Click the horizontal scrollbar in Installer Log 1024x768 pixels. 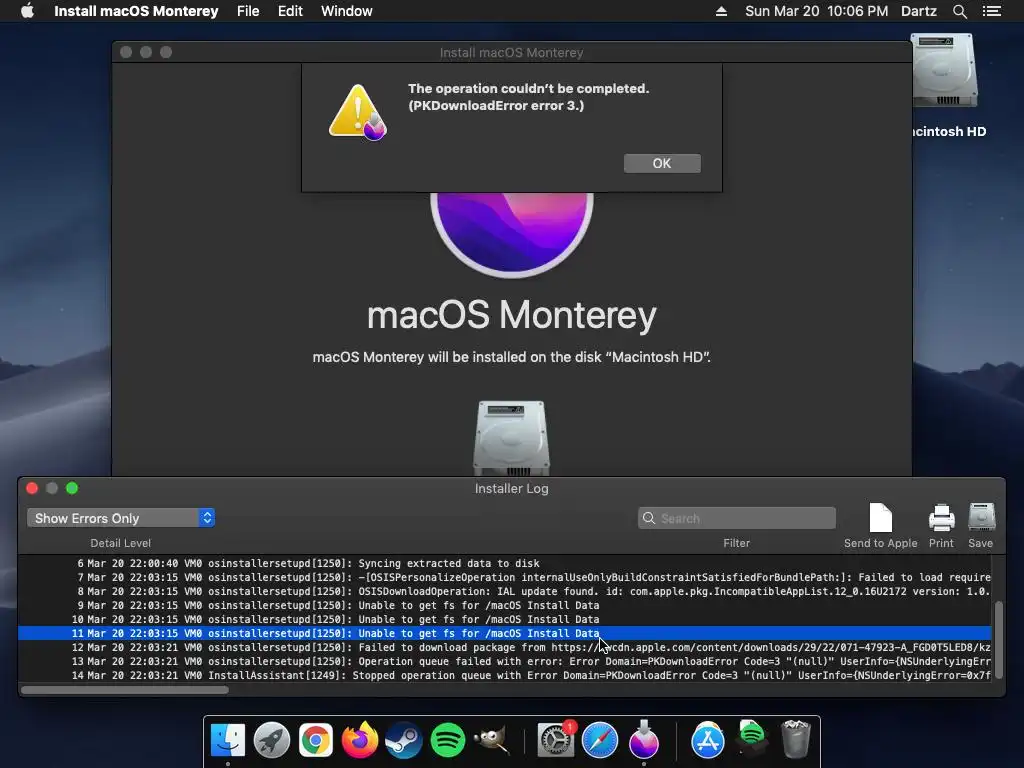pos(125,690)
